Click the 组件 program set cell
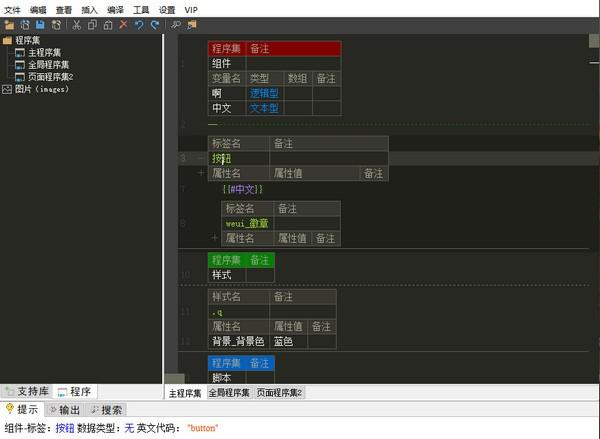The height and width of the screenshot is (439, 600). 227,64
